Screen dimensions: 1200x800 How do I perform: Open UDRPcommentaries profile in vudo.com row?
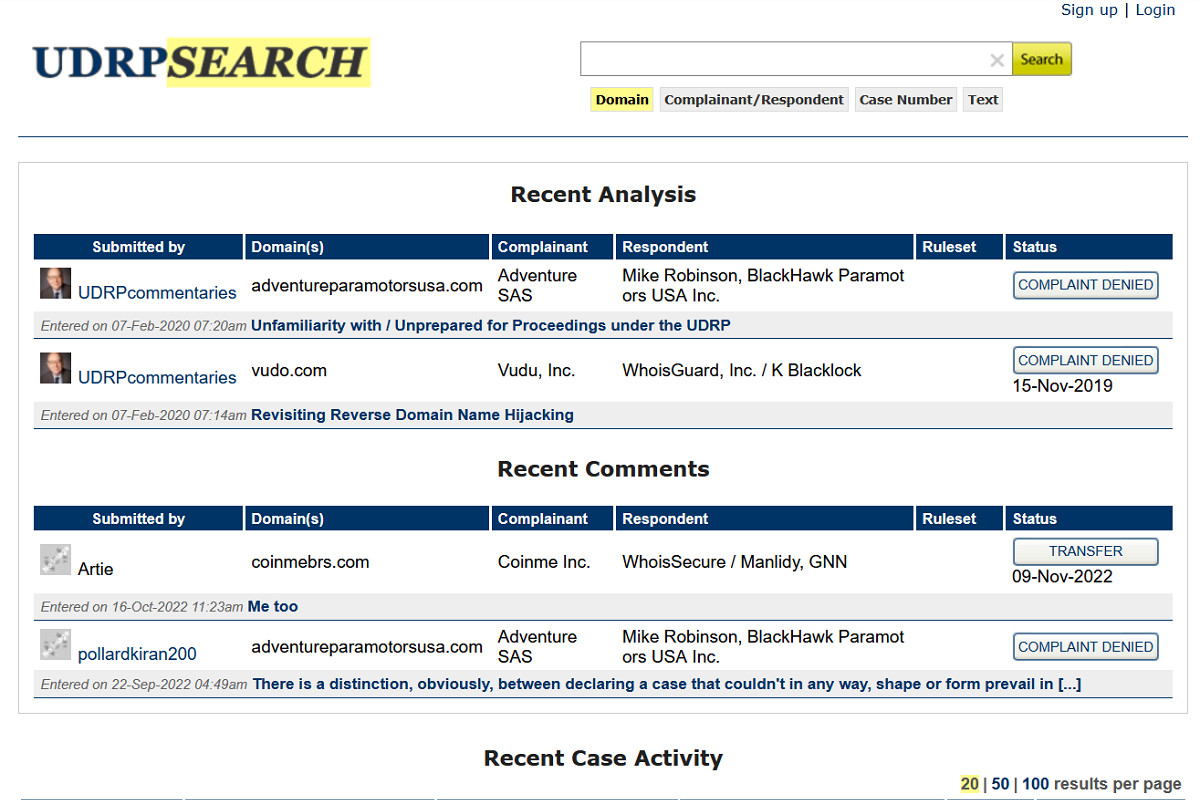(157, 377)
